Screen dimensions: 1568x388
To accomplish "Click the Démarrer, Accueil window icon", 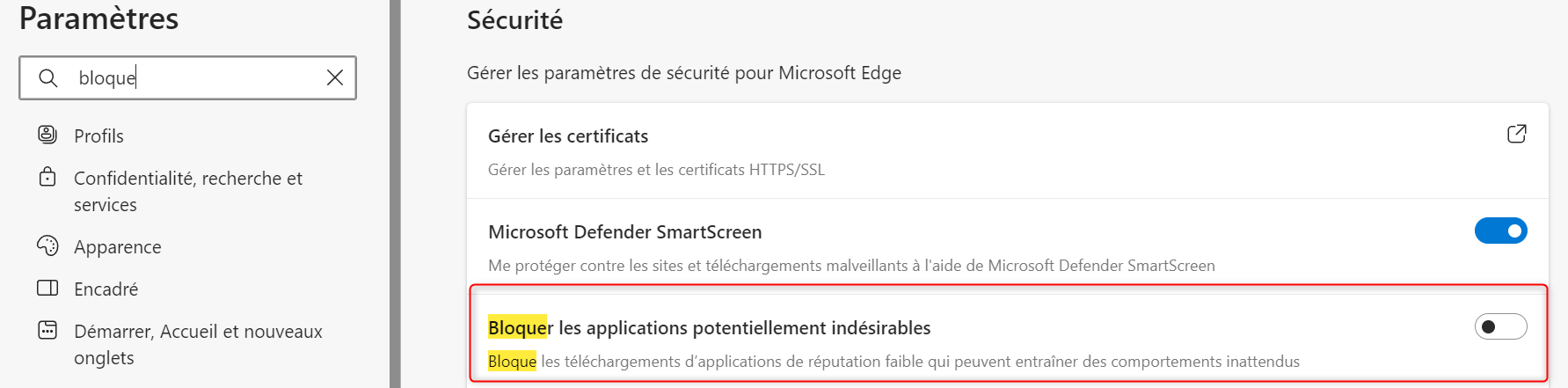I will coord(47,330).
